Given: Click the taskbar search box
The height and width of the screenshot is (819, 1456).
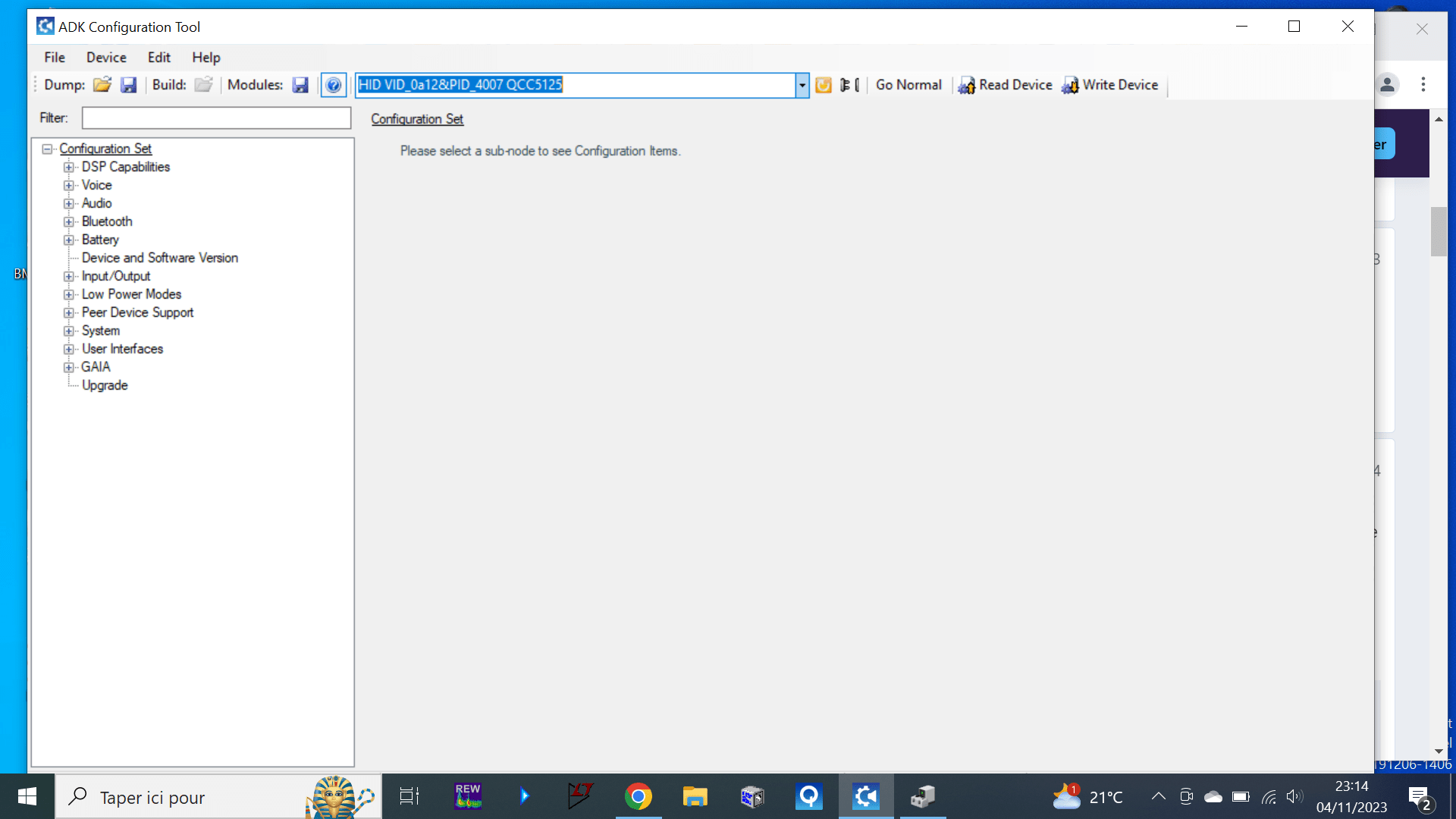Looking at the screenshot, I should coord(218,796).
